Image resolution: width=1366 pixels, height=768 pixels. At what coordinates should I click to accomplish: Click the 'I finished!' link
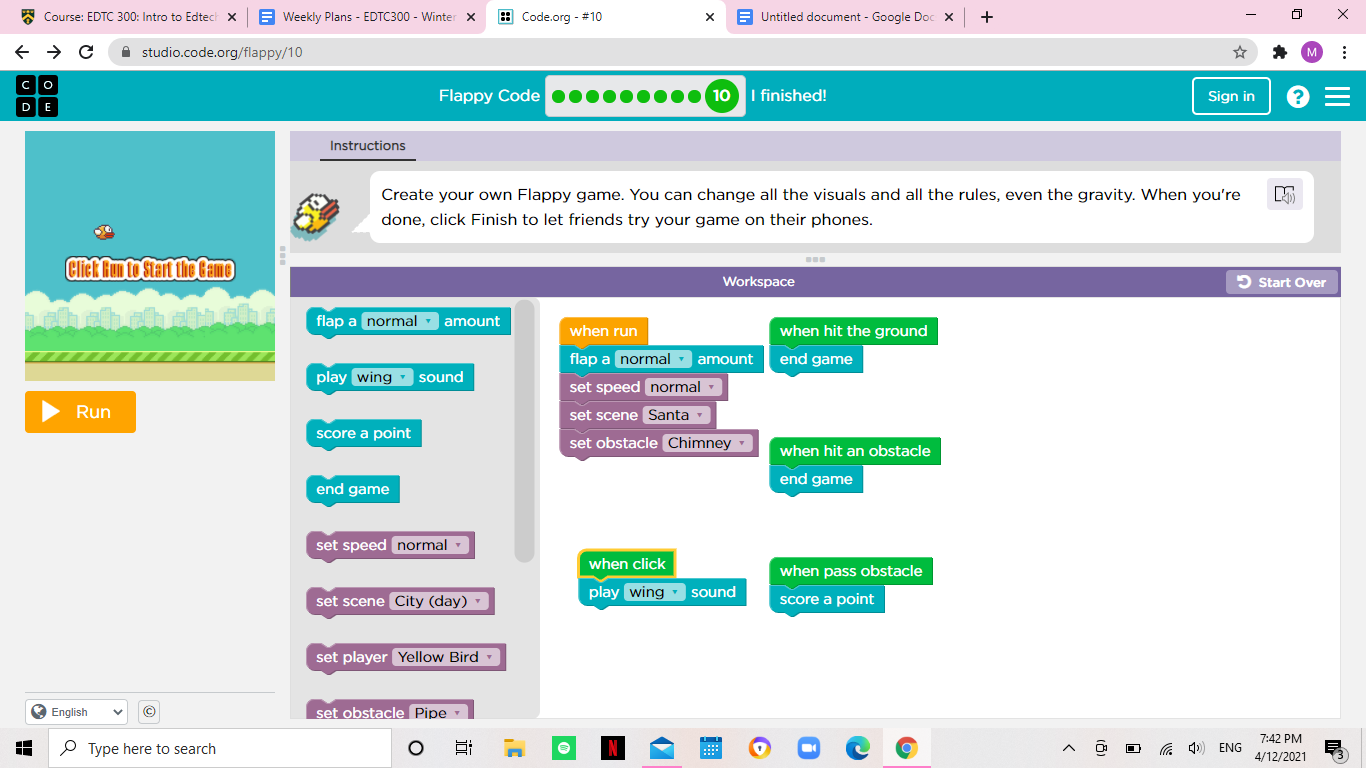pos(788,96)
